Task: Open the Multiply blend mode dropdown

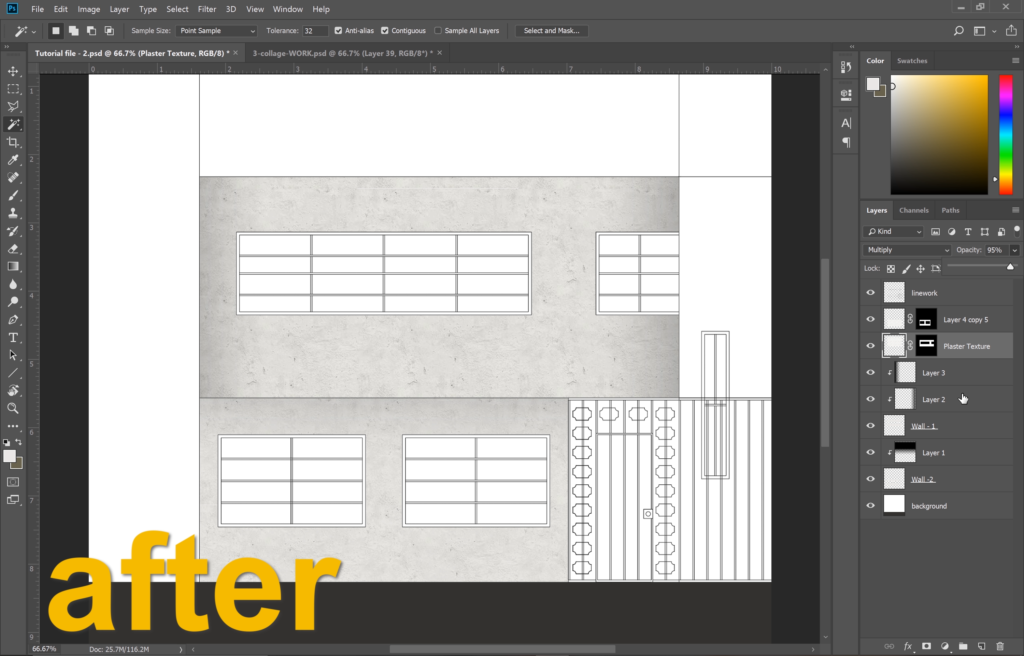Action: coord(907,250)
